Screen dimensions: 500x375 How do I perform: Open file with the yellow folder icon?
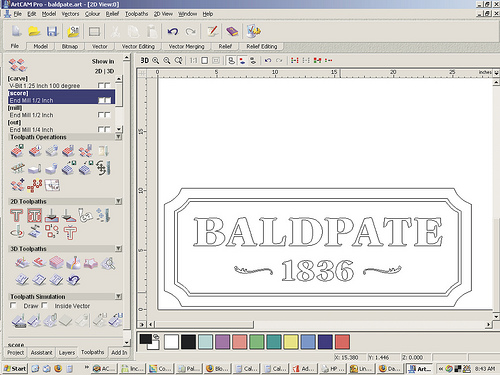[34, 31]
